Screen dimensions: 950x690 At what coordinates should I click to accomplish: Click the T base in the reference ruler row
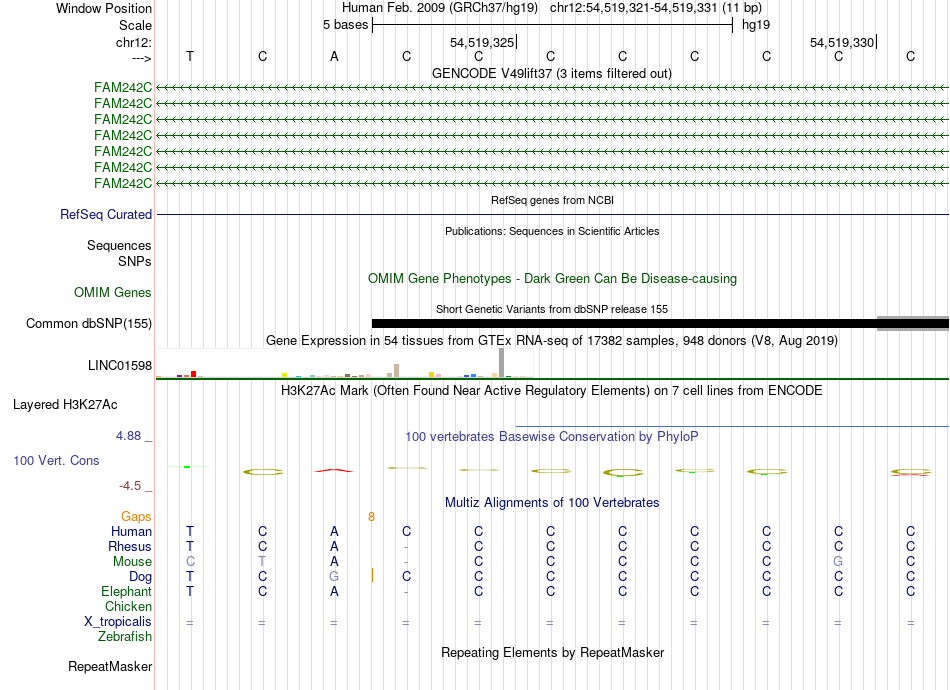pos(190,56)
